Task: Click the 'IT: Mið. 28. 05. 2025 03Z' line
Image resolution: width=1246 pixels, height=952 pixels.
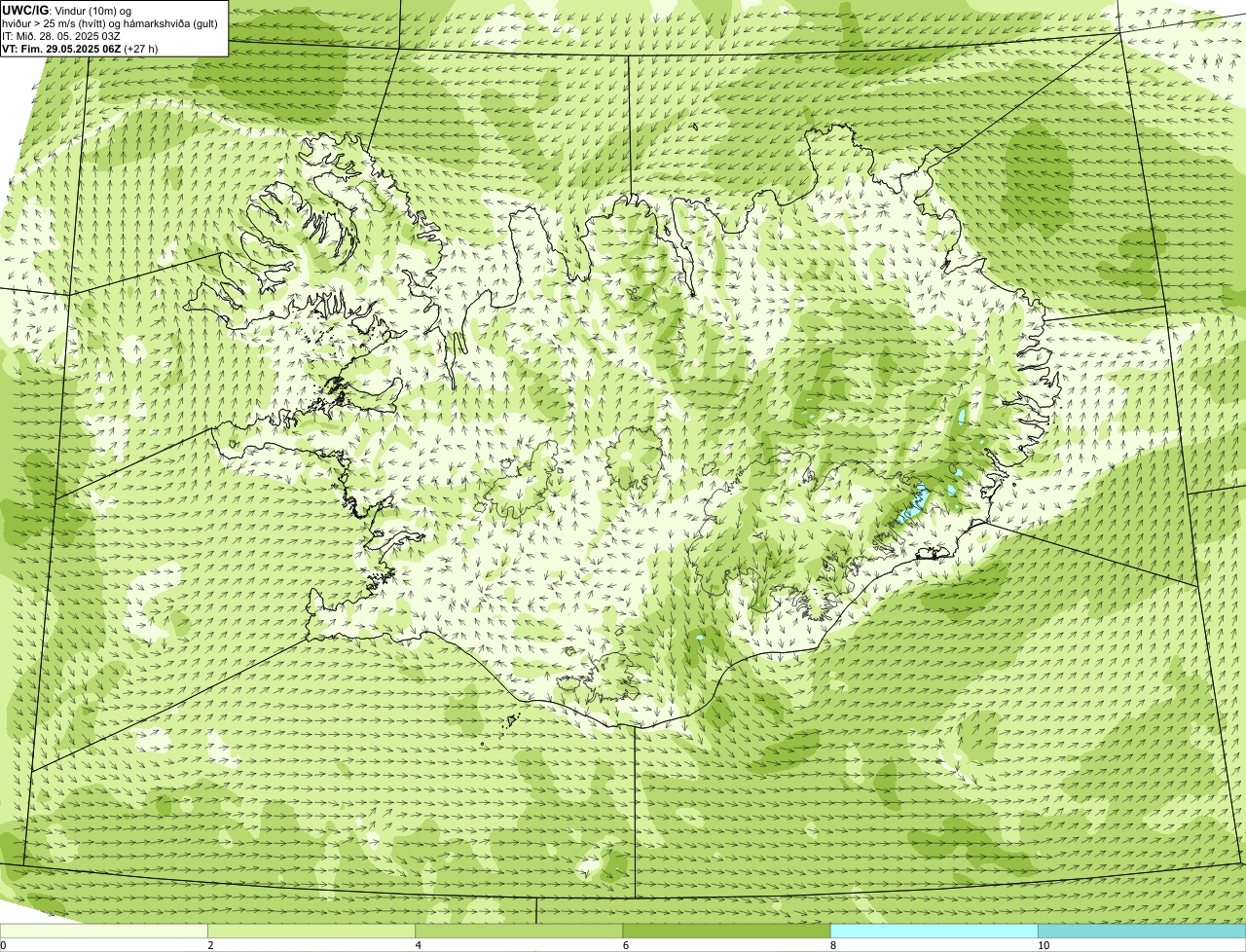Action: pos(60,35)
